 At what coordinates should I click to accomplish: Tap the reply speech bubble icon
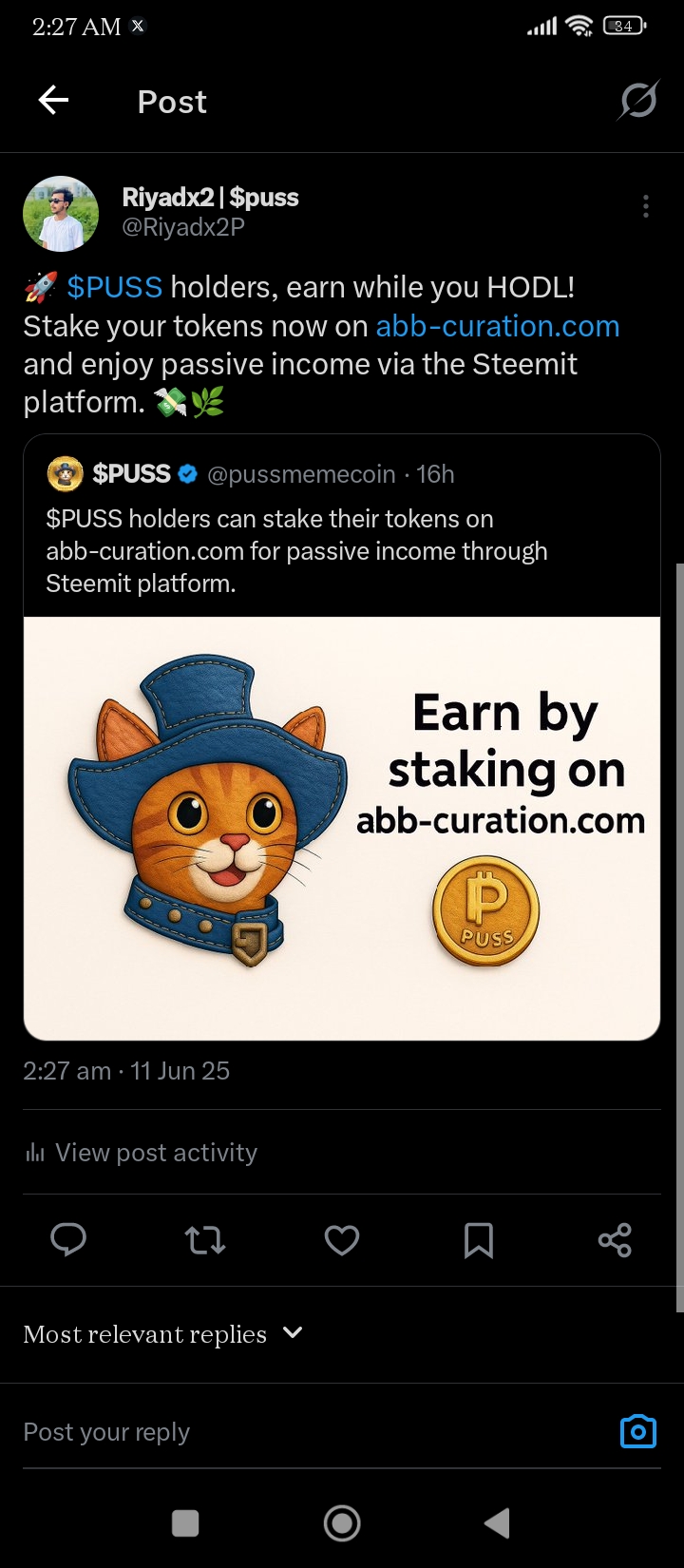pos(68,1240)
